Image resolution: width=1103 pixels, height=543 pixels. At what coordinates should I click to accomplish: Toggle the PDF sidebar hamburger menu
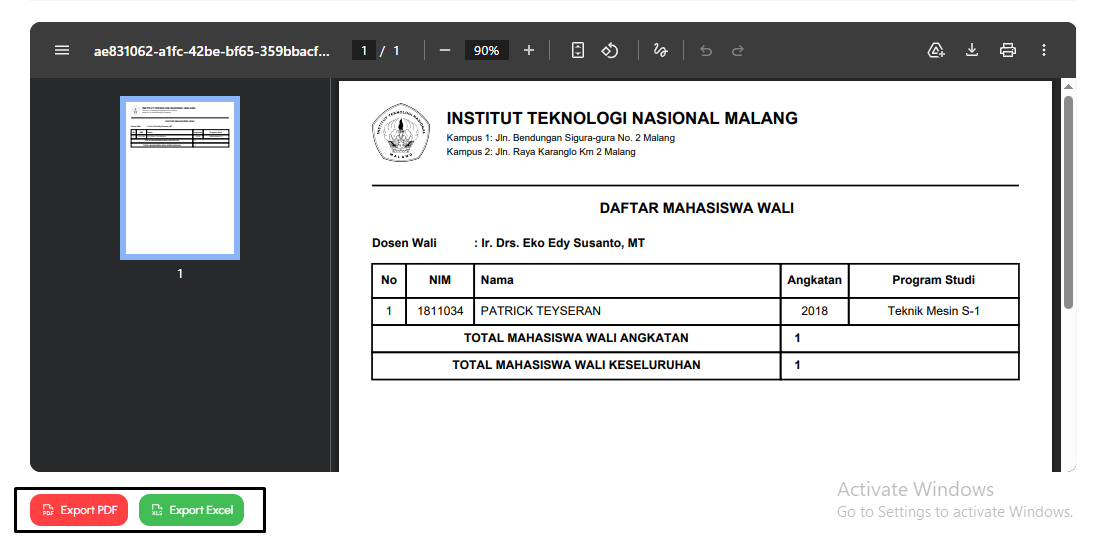pos(62,50)
